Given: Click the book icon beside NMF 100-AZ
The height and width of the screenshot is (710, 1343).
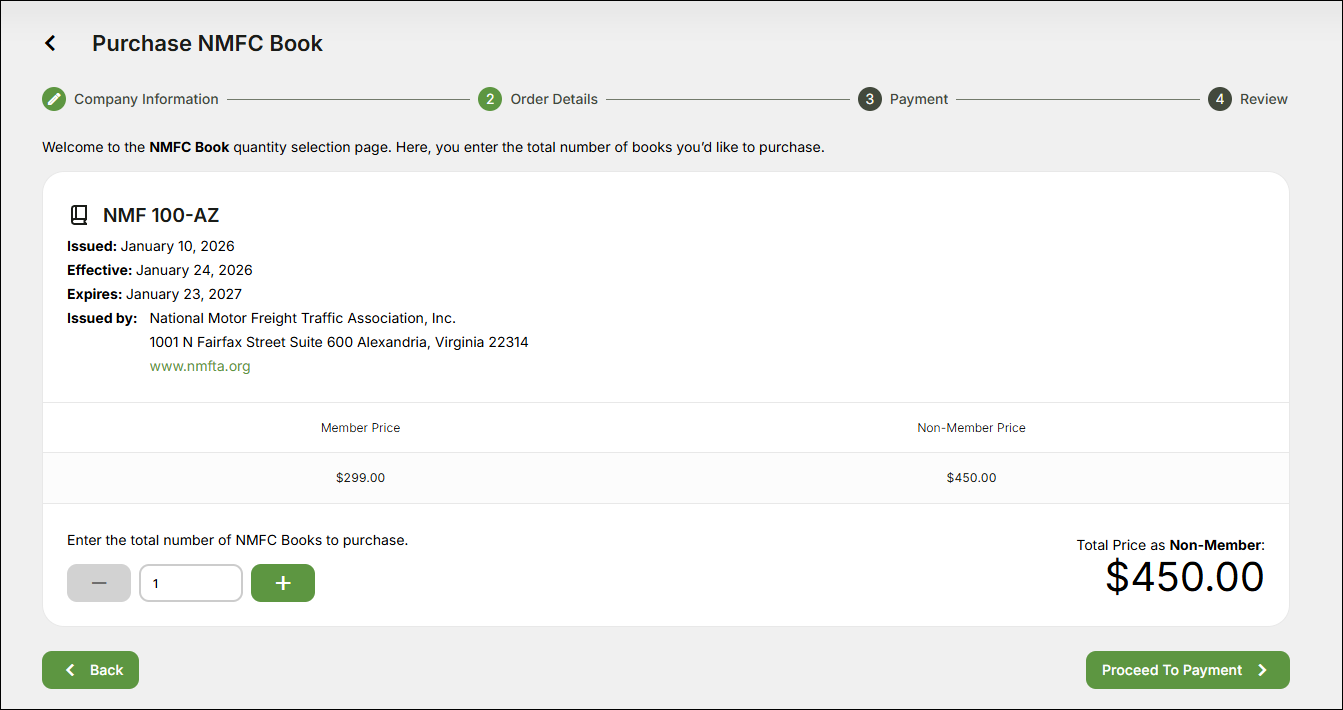Looking at the screenshot, I should (77, 214).
